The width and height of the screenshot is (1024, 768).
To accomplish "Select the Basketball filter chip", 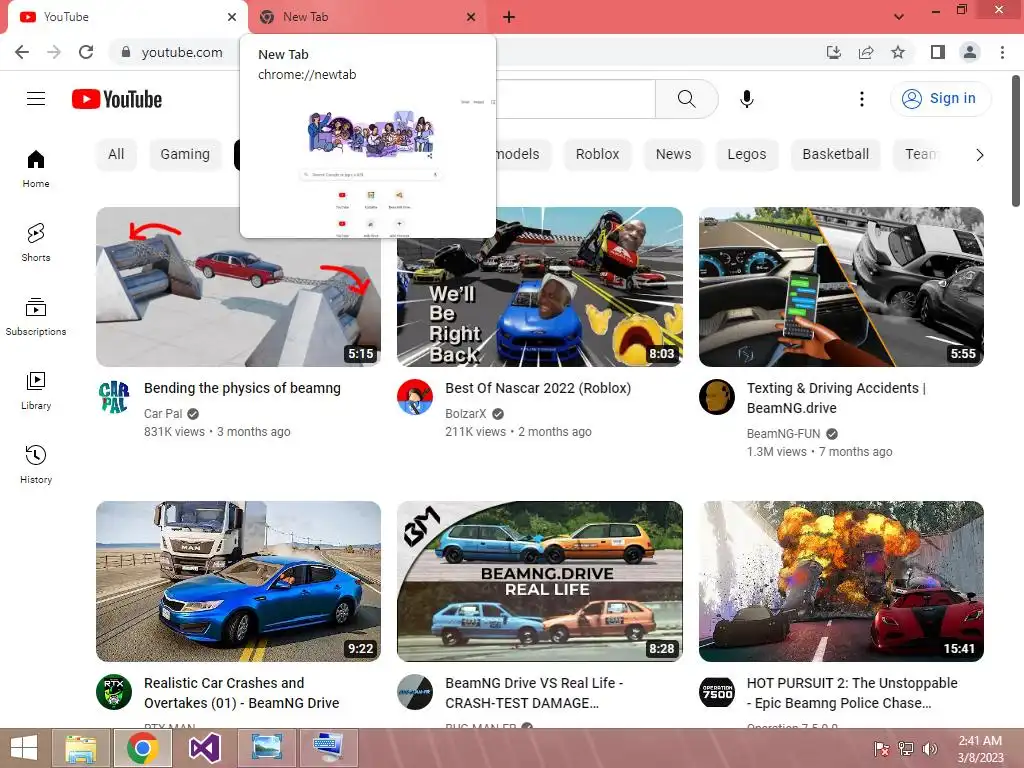I will [x=836, y=155].
